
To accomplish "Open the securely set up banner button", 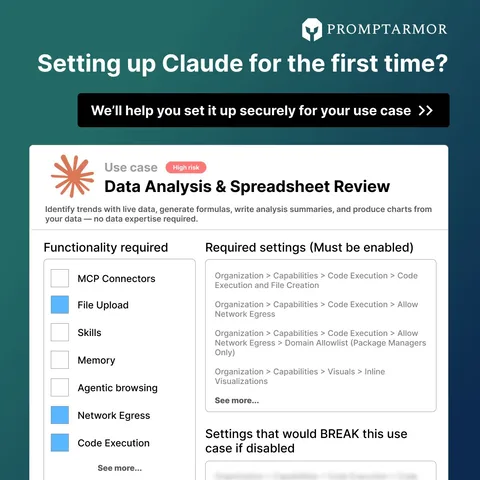I will tap(263, 110).
